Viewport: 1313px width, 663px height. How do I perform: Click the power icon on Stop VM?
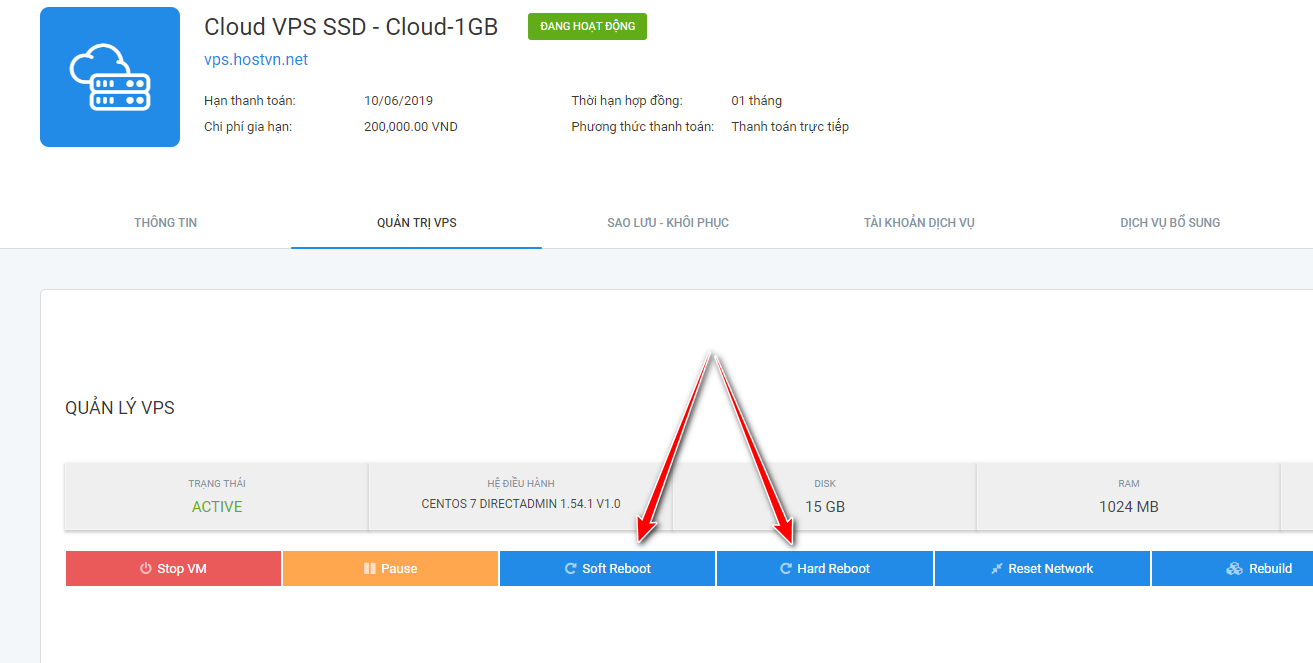point(146,569)
